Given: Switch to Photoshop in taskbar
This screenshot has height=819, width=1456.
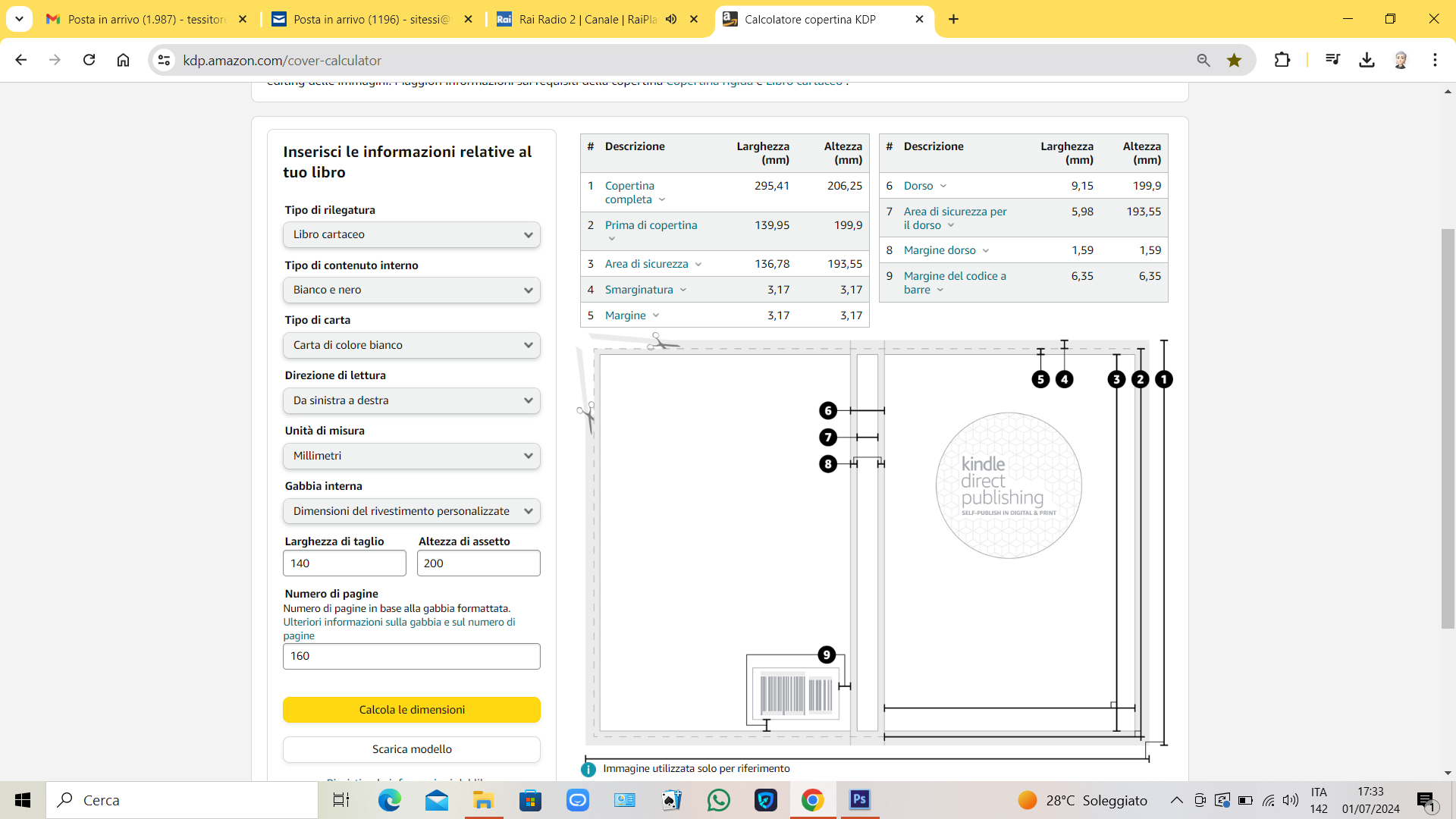Looking at the screenshot, I should click(x=859, y=800).
